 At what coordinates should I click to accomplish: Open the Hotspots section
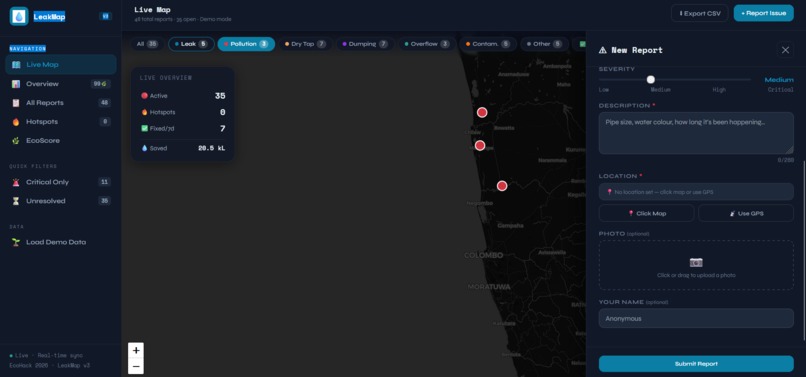coord(61,122)
